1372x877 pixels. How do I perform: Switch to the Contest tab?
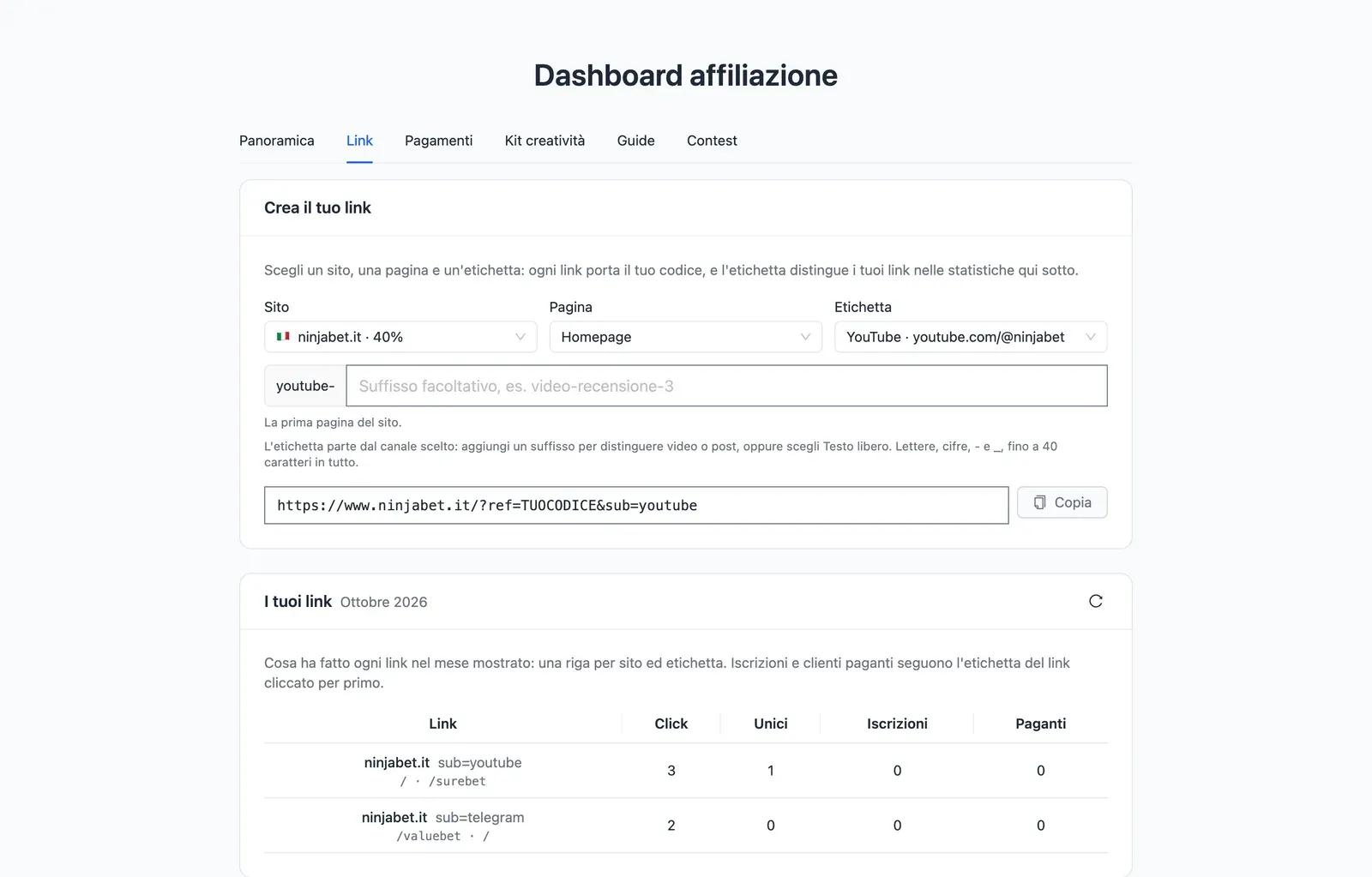[712, 141]
